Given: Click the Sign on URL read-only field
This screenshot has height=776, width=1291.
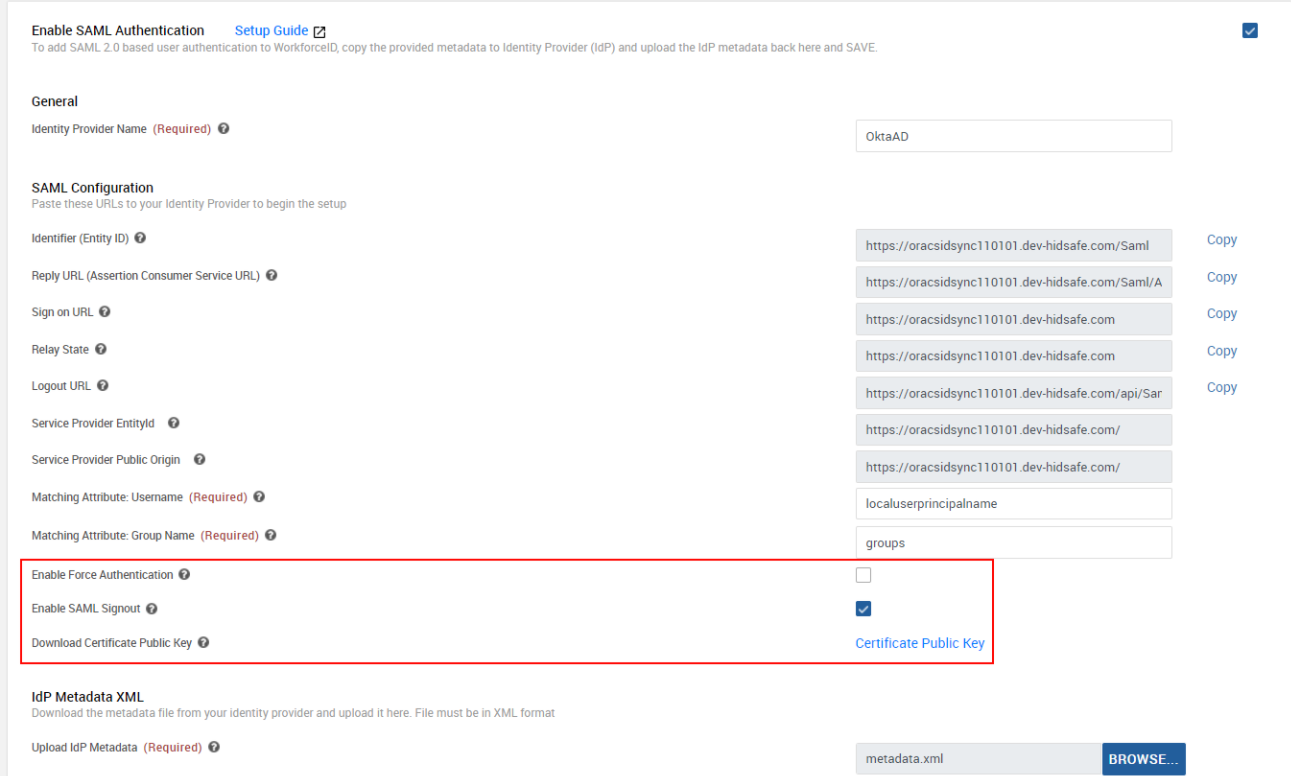Looking at the screenshot, I should (x=1013, y=319).
